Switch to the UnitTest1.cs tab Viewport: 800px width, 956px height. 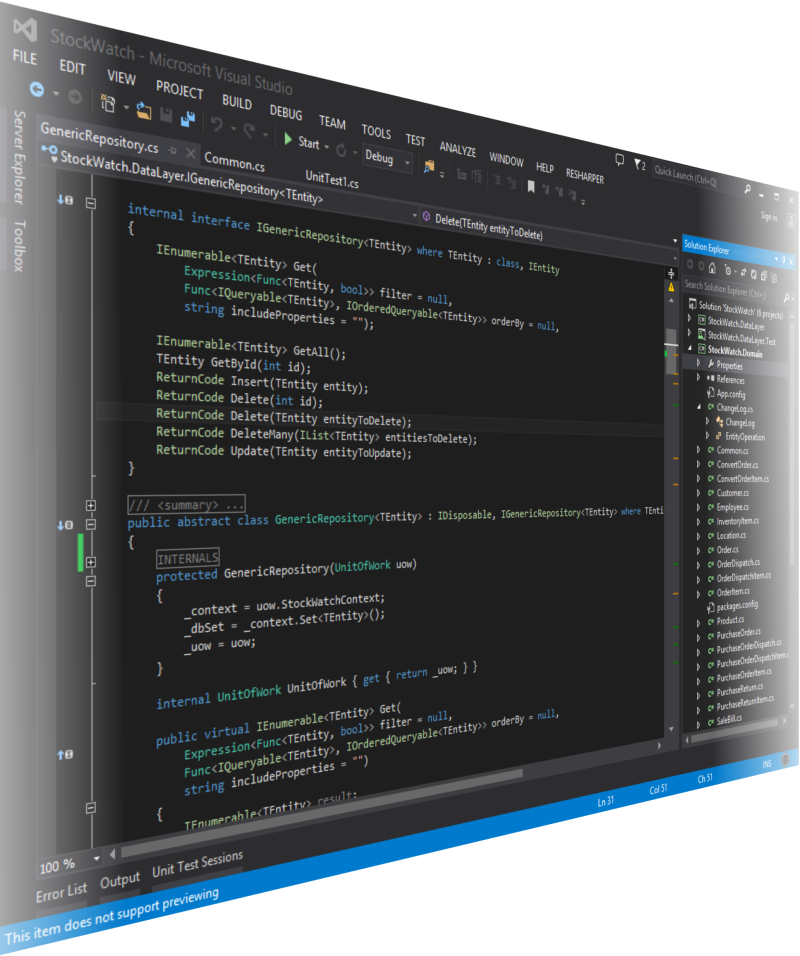332,179
